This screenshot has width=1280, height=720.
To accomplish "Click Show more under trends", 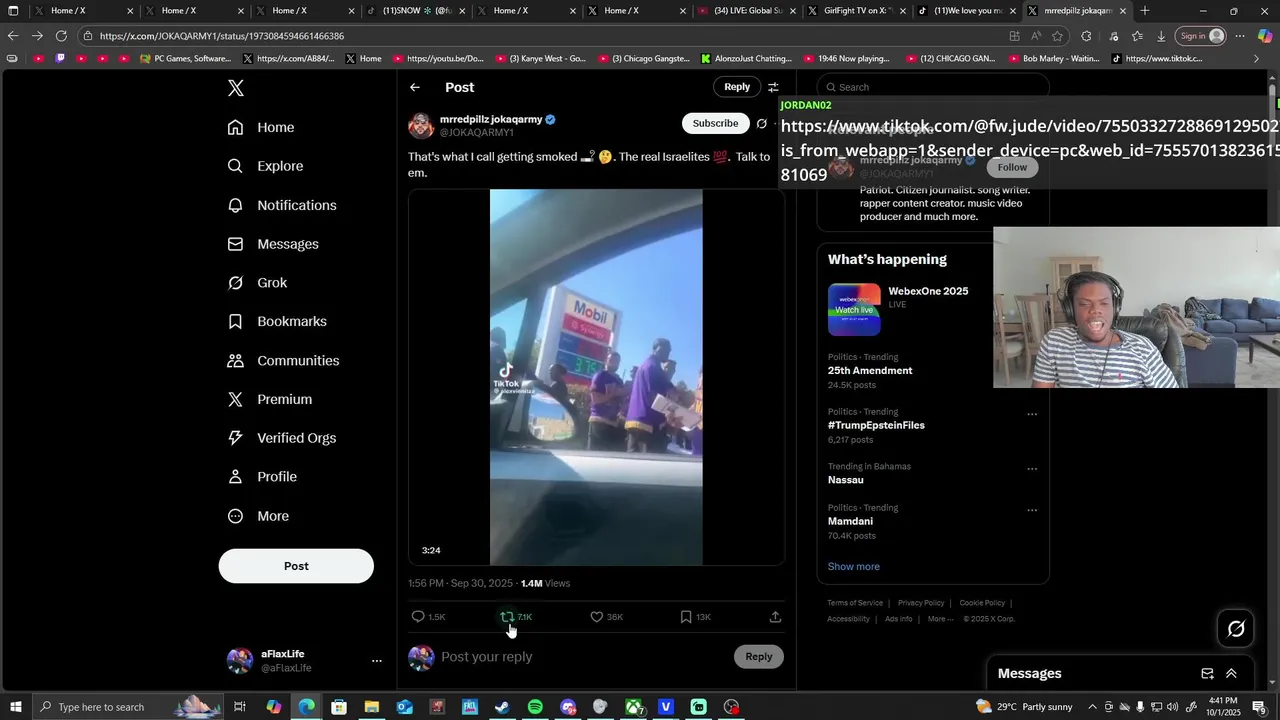I will click(x=853, y=567).
